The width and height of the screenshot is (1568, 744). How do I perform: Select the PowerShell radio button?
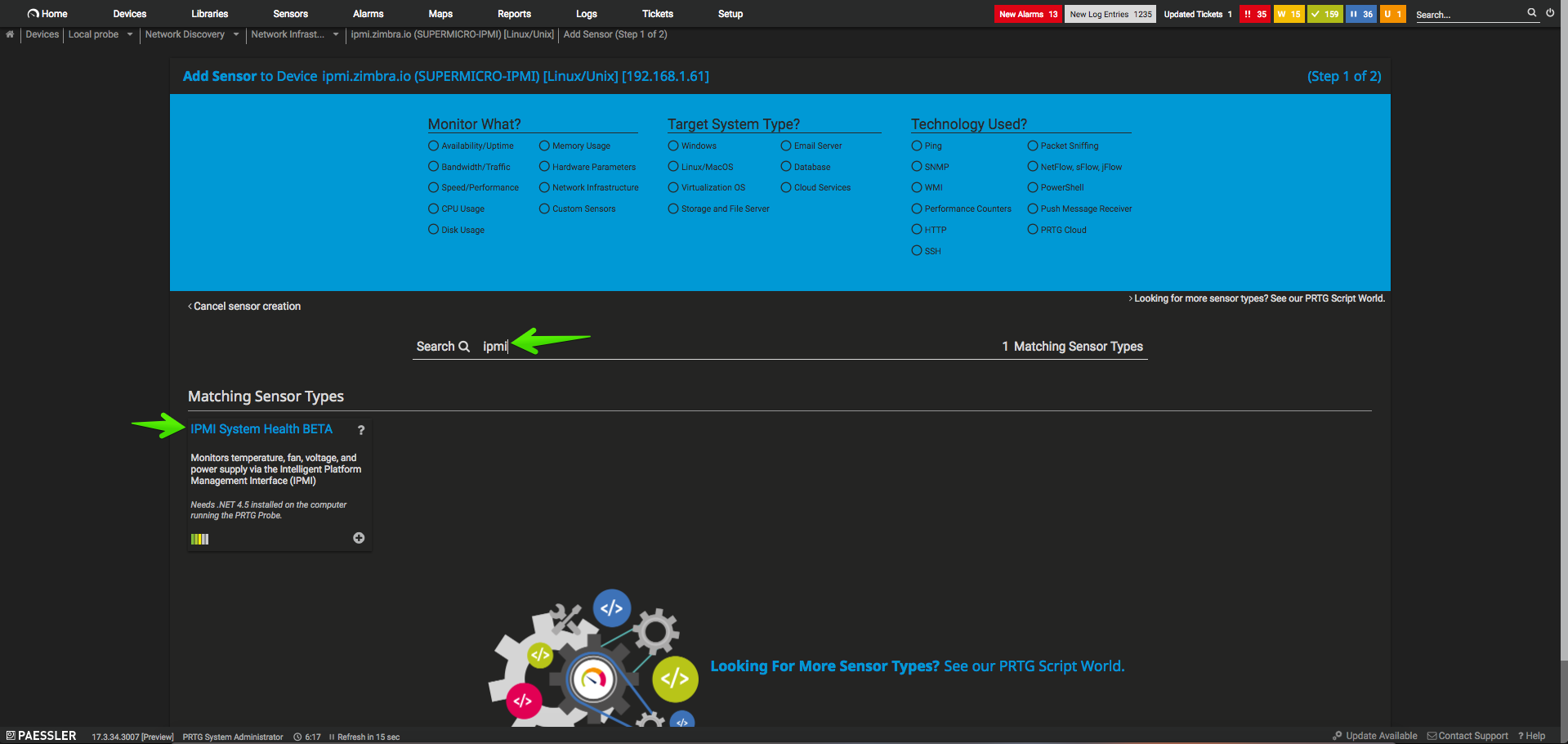coord(1033,187)
